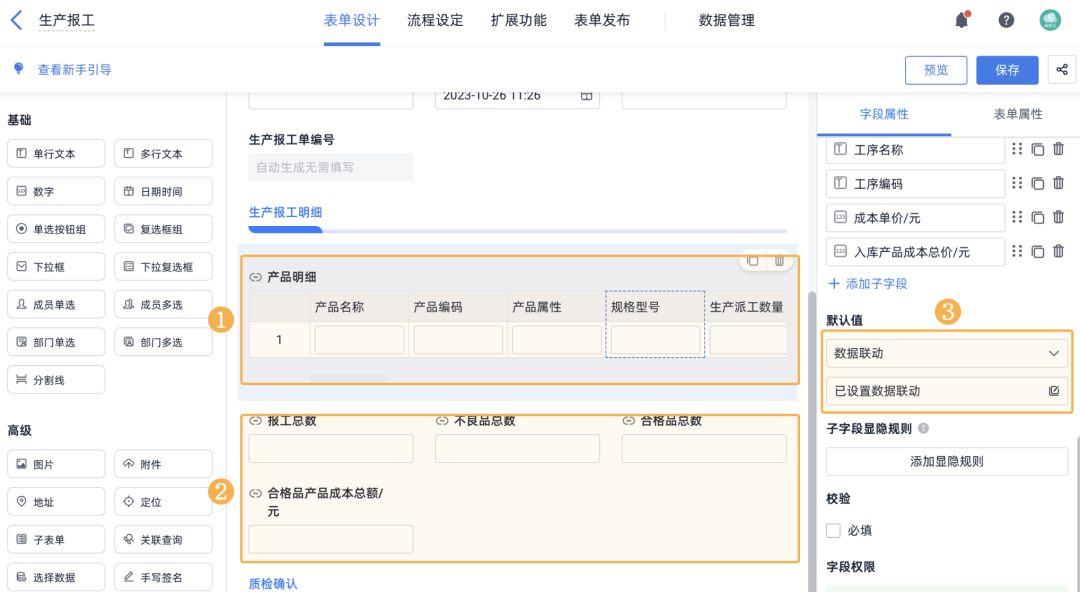Add a 部门多选 field
Image resolution: width=1080 pixels, height=592 pixels.
pyautogui.click(x=163, y=342)
